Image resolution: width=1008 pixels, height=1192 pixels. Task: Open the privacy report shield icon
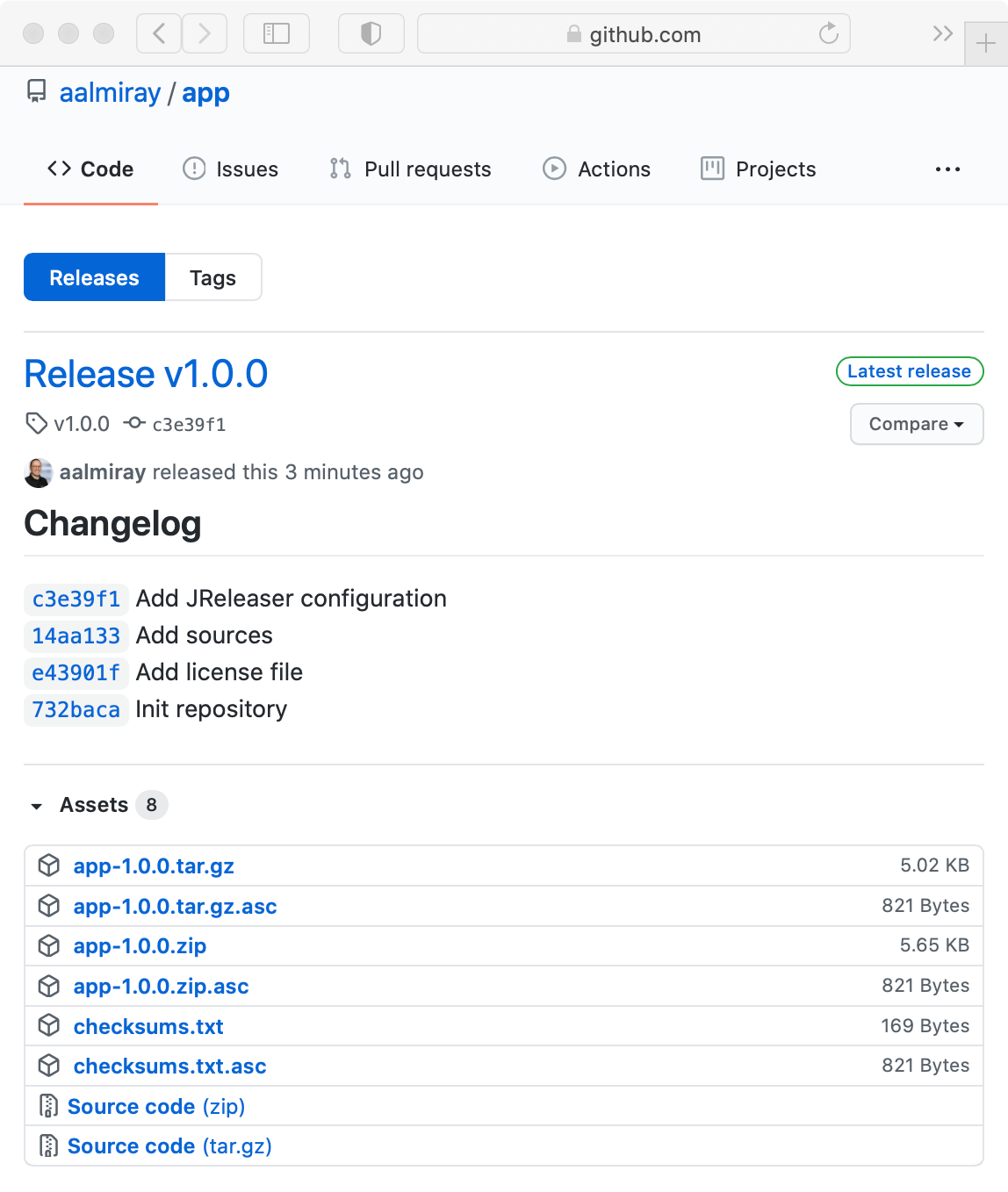371,33
